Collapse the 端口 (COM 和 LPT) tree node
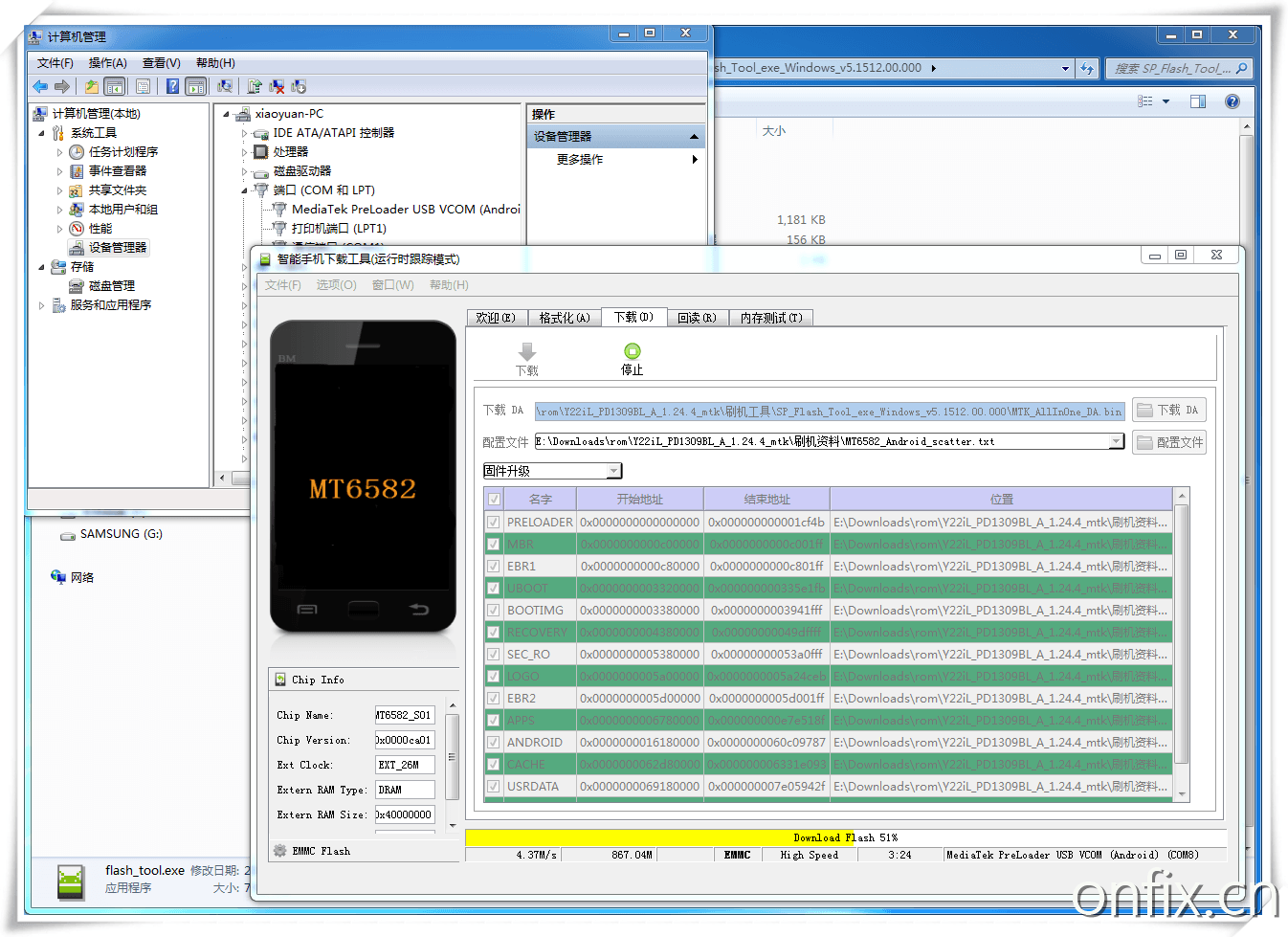This screenshot has height=937, width=1288. click(x=246, y=190)
